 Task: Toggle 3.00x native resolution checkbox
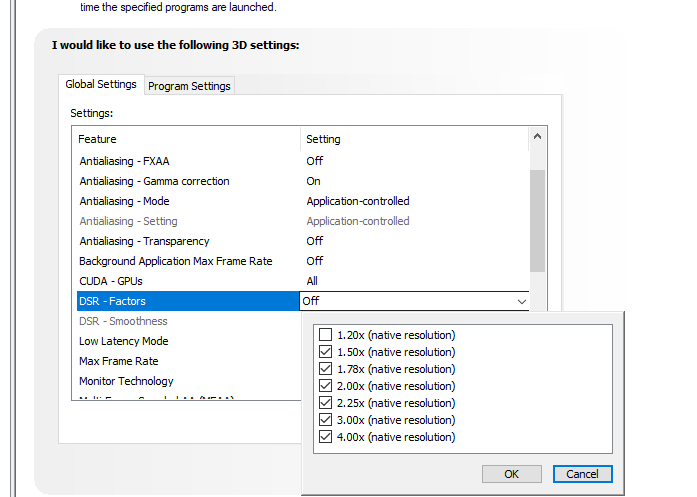pyautogui.click(x=325, y=420)
